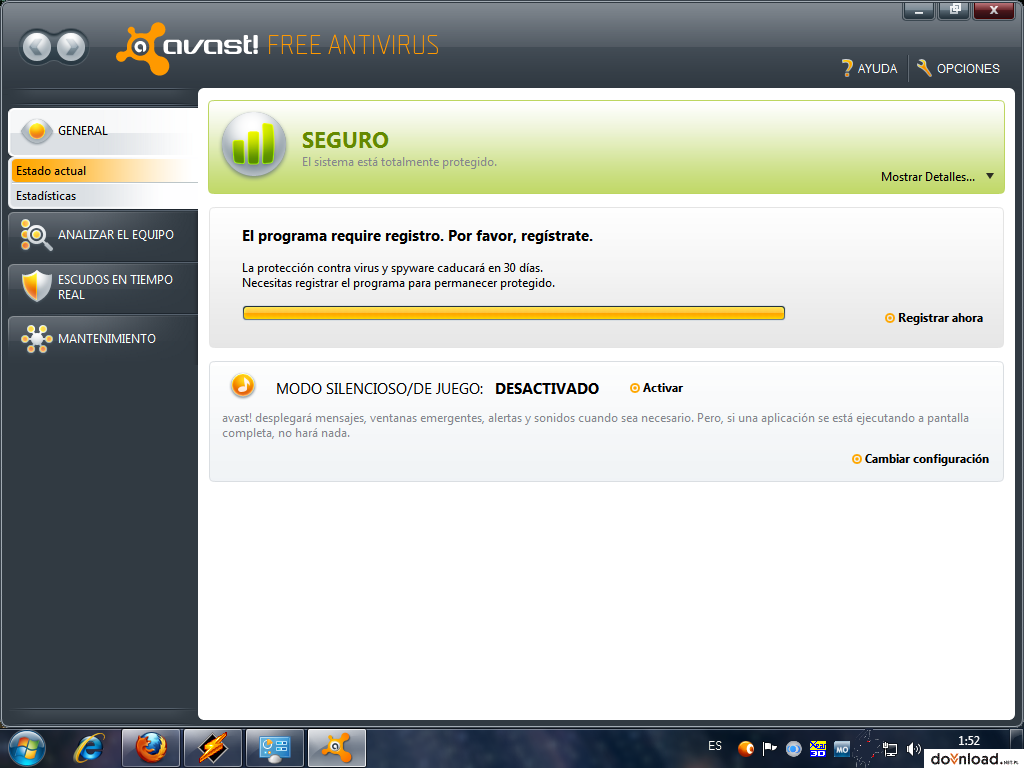Viewport: 1024px width, 768px height.
Task: Click the question mark help icon
Action: point(846,68)
